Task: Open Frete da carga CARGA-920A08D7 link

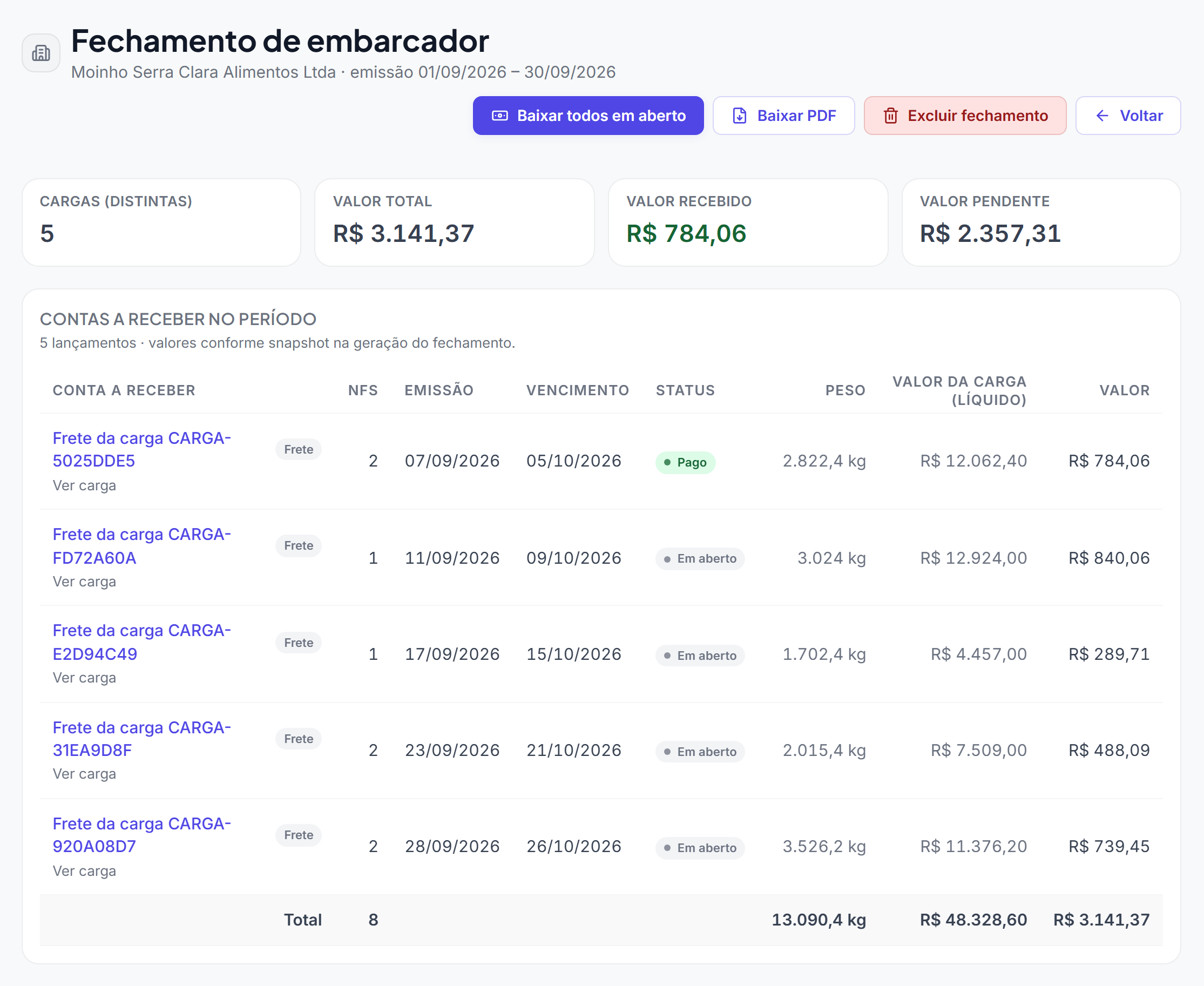Action: 141,834
